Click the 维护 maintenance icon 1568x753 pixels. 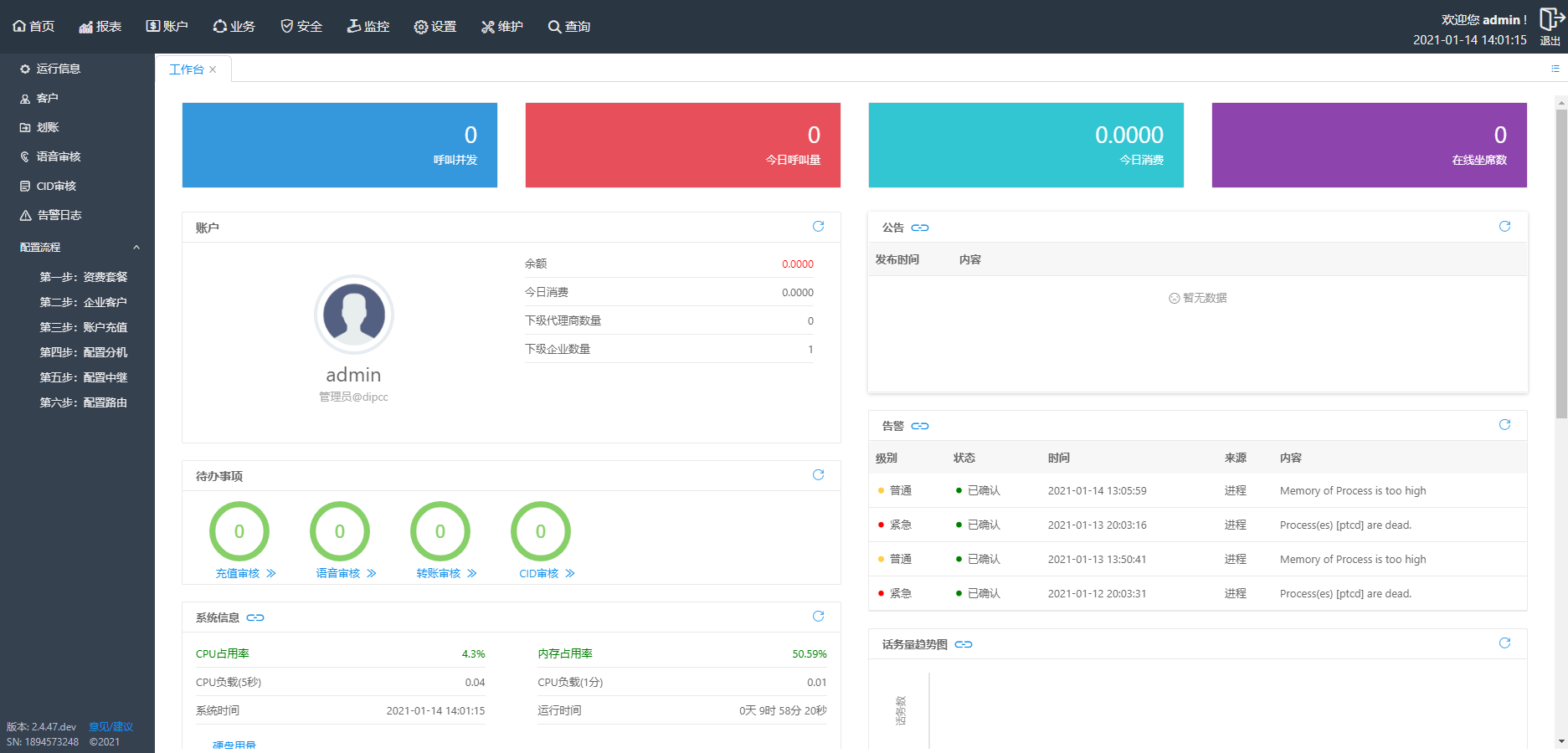[501, 26]
